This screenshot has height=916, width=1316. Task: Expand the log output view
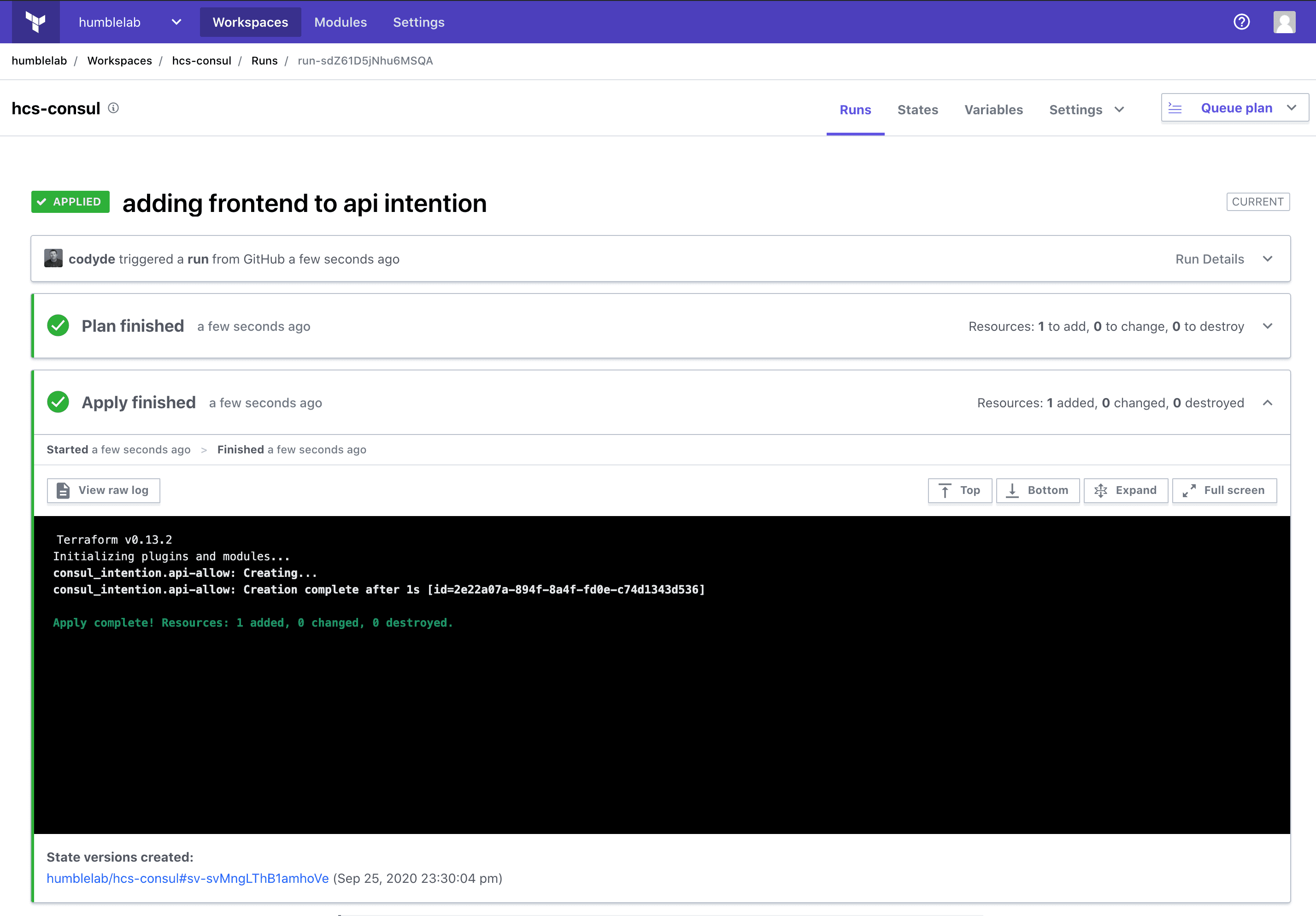[1126, 491]
